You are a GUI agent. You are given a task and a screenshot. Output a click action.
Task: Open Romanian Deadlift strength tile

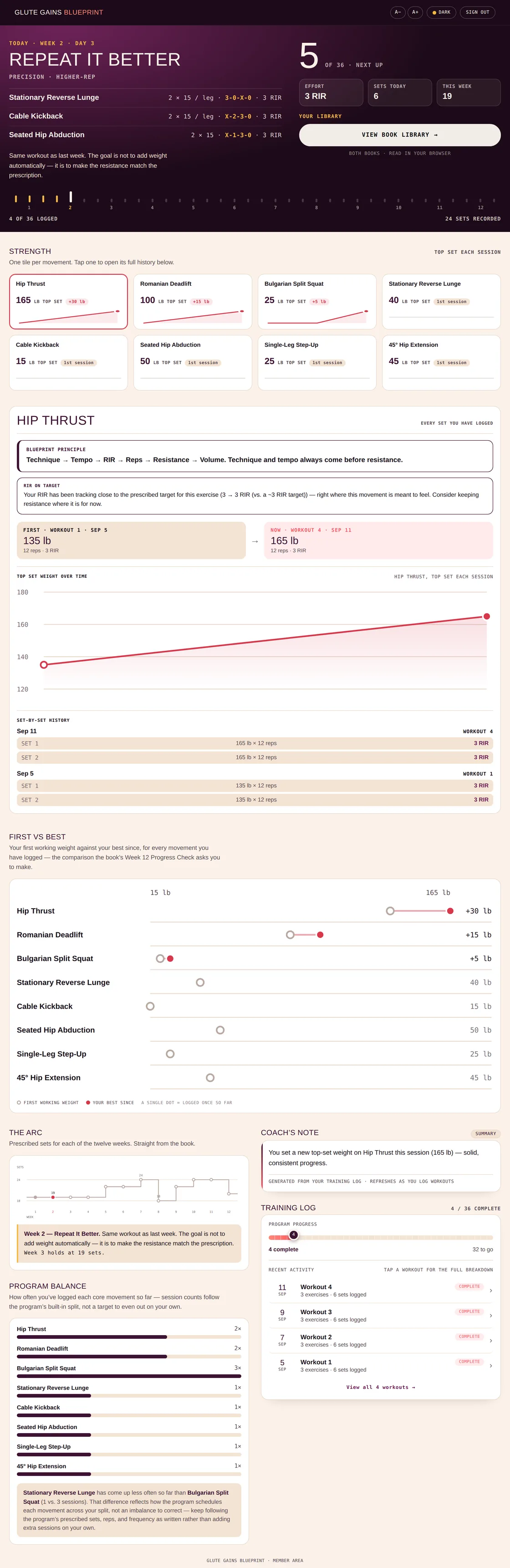tap(192, 301)
